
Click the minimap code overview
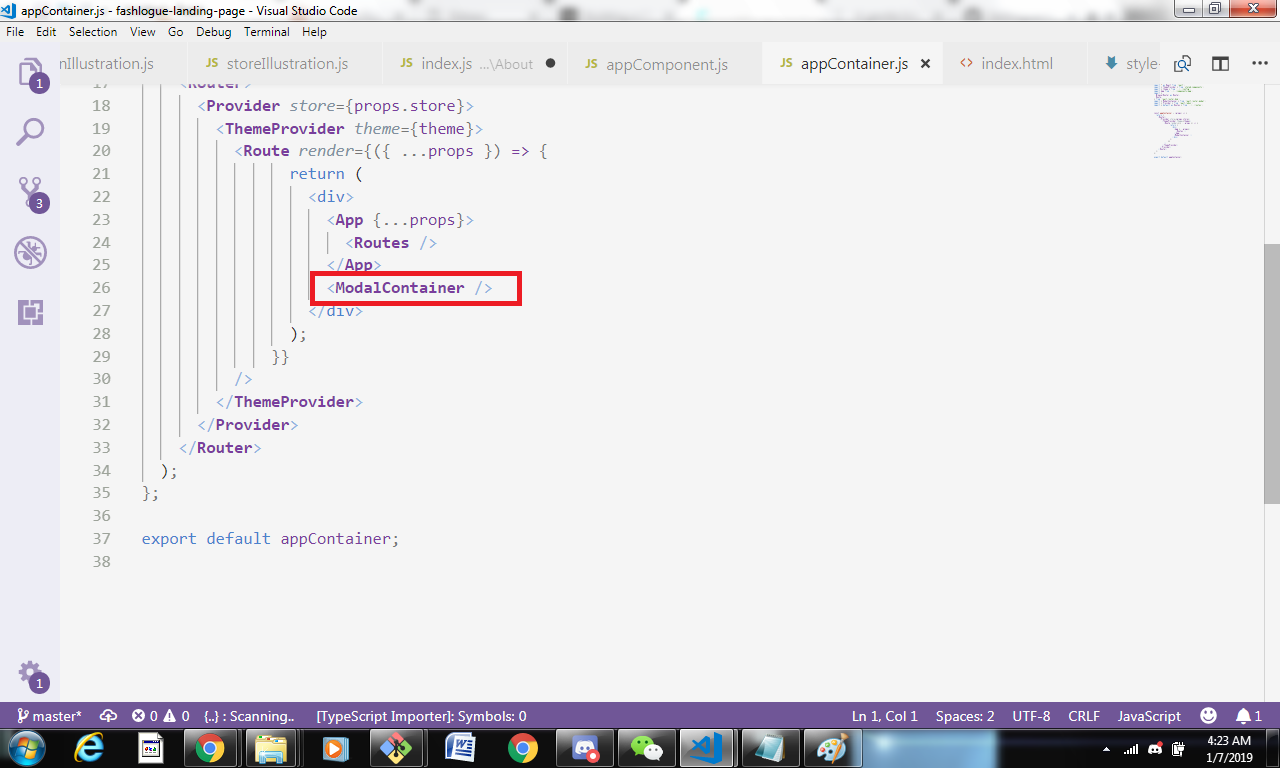tap(1178, 120)
